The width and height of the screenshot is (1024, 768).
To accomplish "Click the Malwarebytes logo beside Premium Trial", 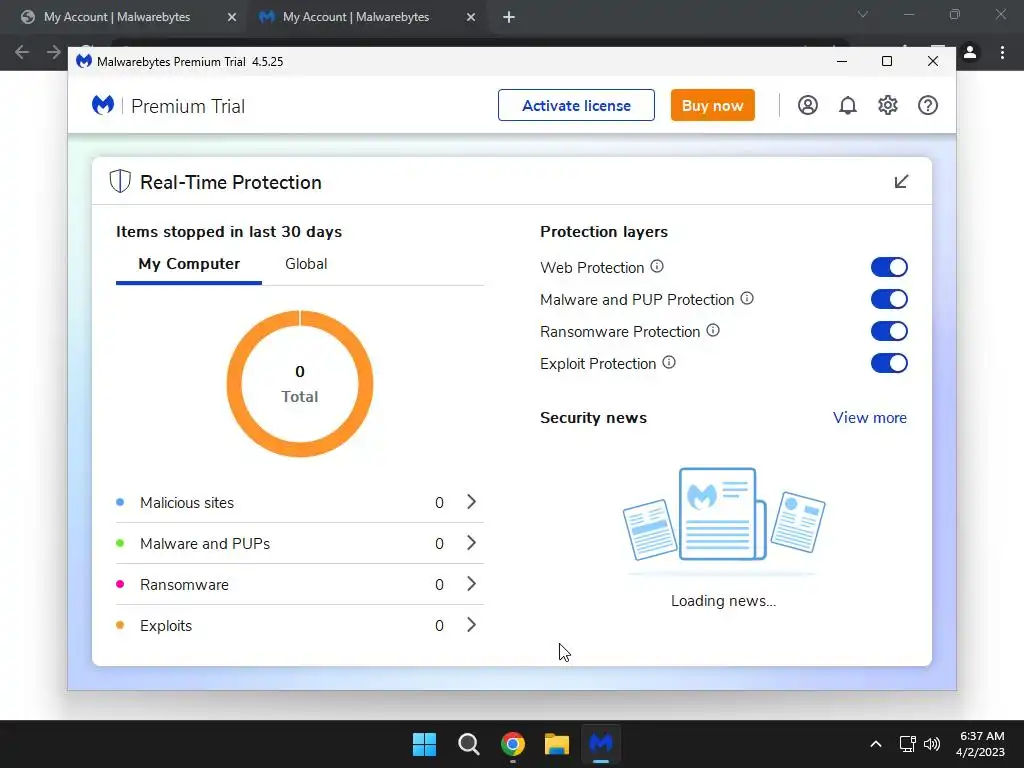I will point(103,105).
